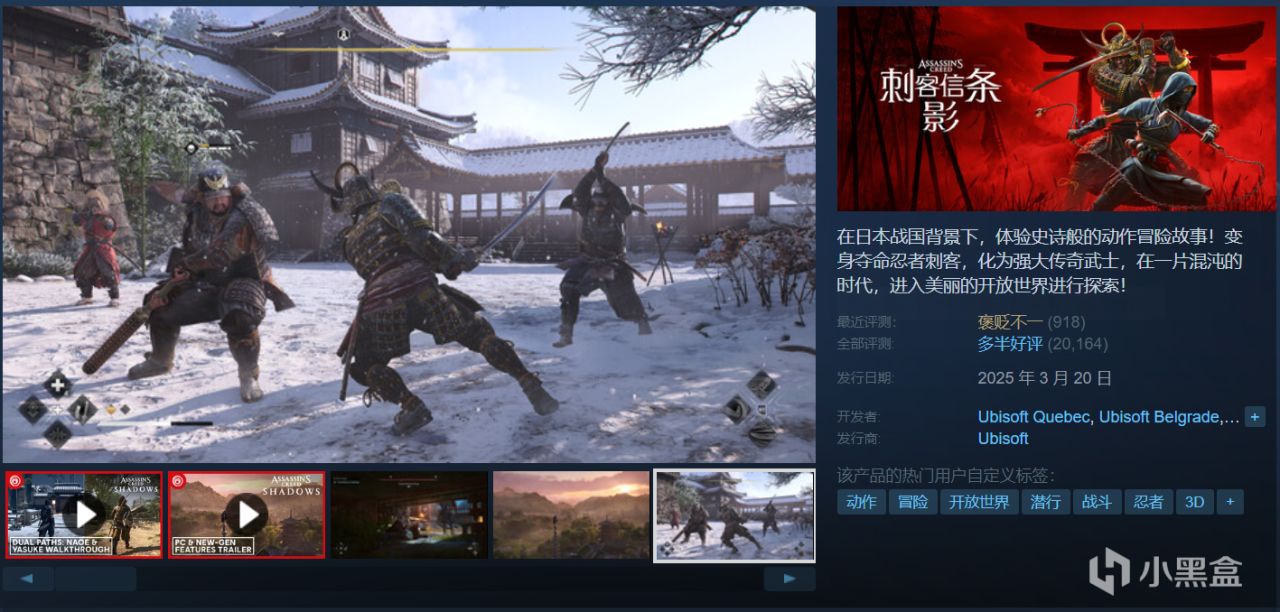Click the 发行日期 label

coord(866,378)
